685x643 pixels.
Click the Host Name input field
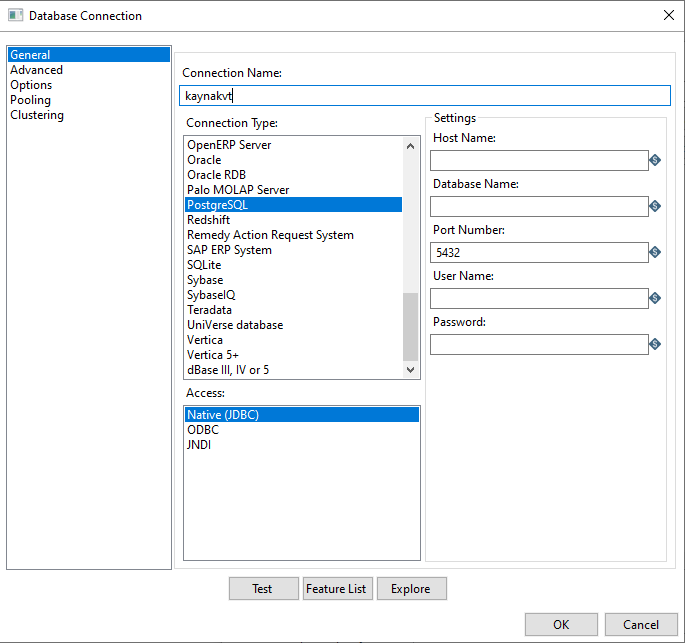[x=539, y=160]
